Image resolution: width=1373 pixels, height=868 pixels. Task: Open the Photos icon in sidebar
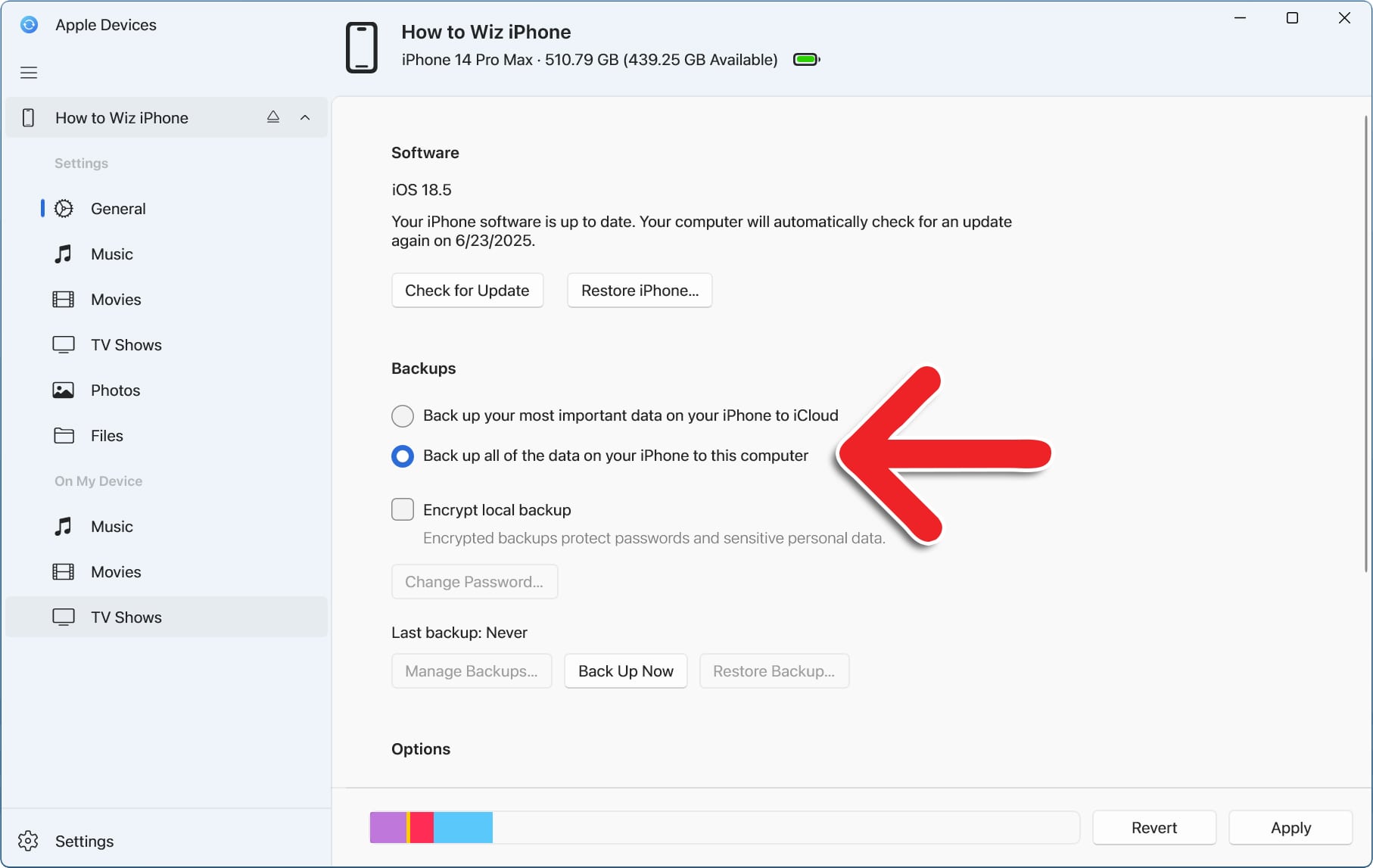click(64, 390)
